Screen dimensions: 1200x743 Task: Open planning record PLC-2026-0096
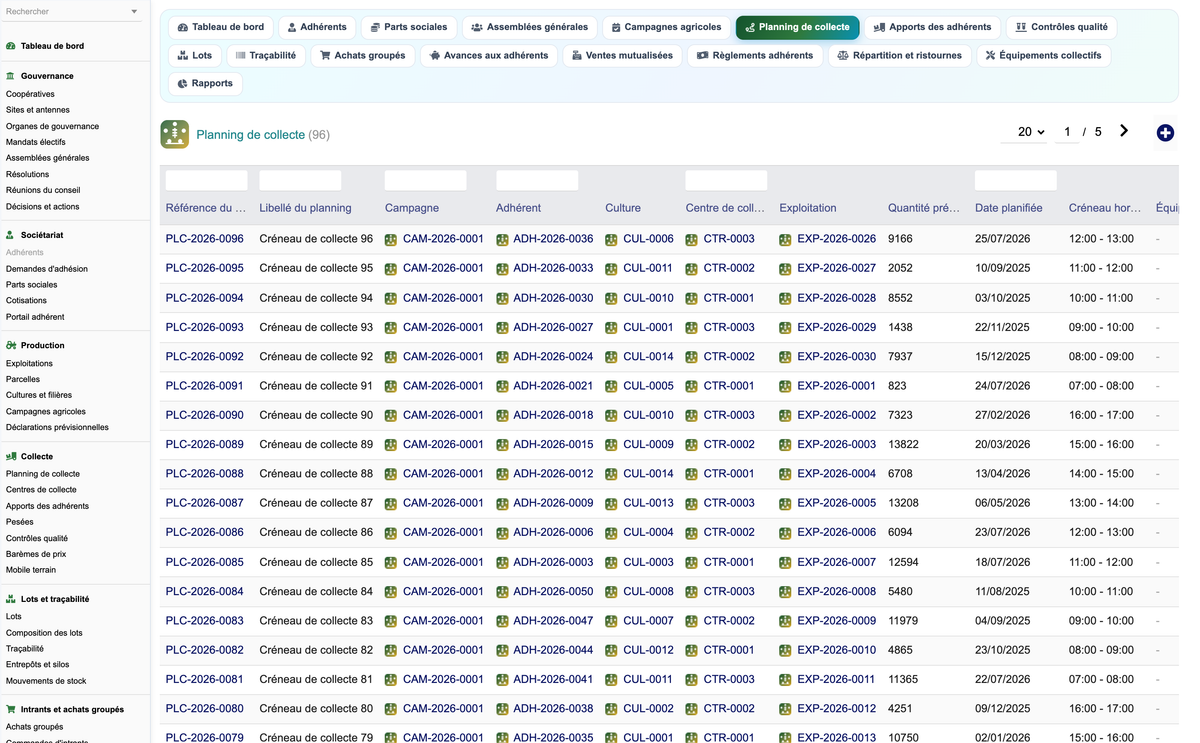coord(205,239)
